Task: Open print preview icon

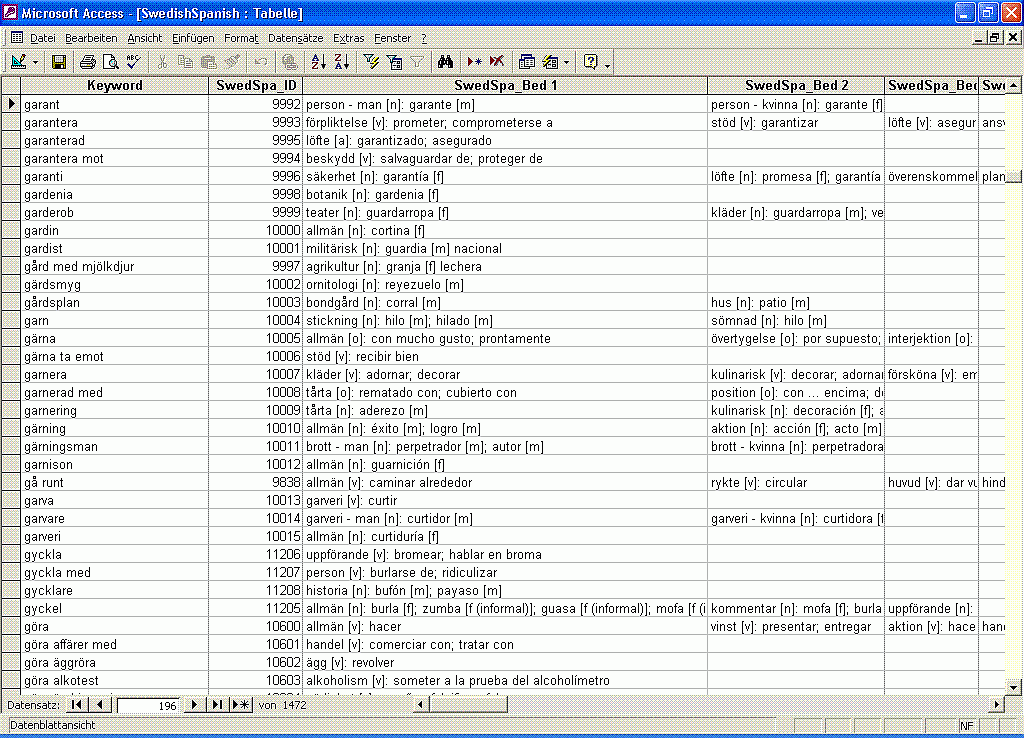Action: (110, 62)
